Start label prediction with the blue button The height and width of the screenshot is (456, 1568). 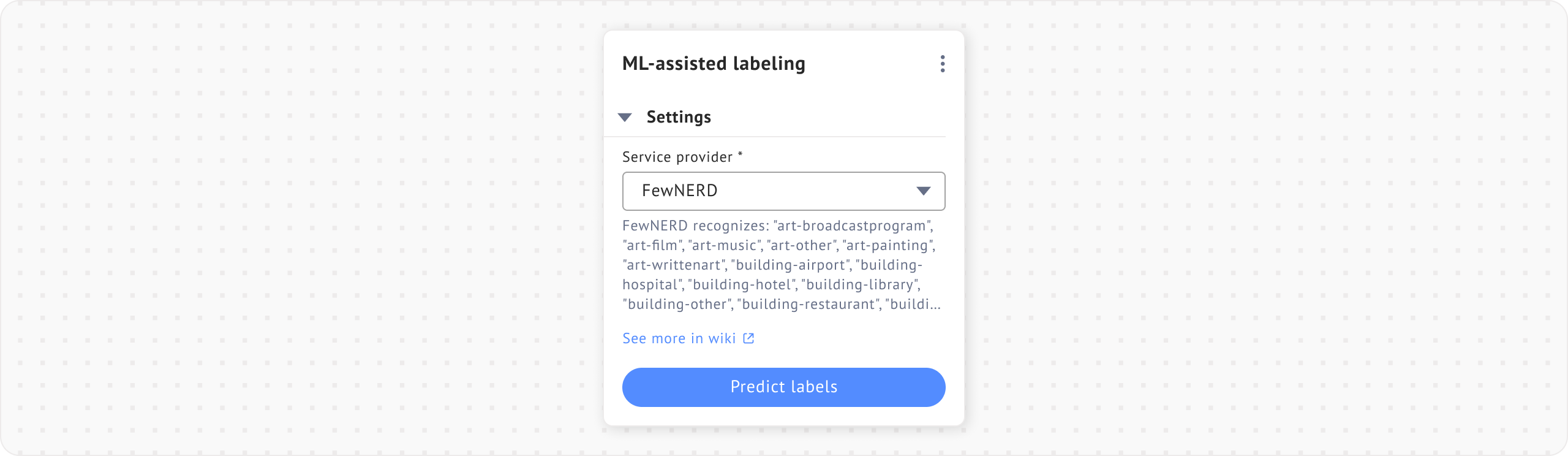pos(784,387)
